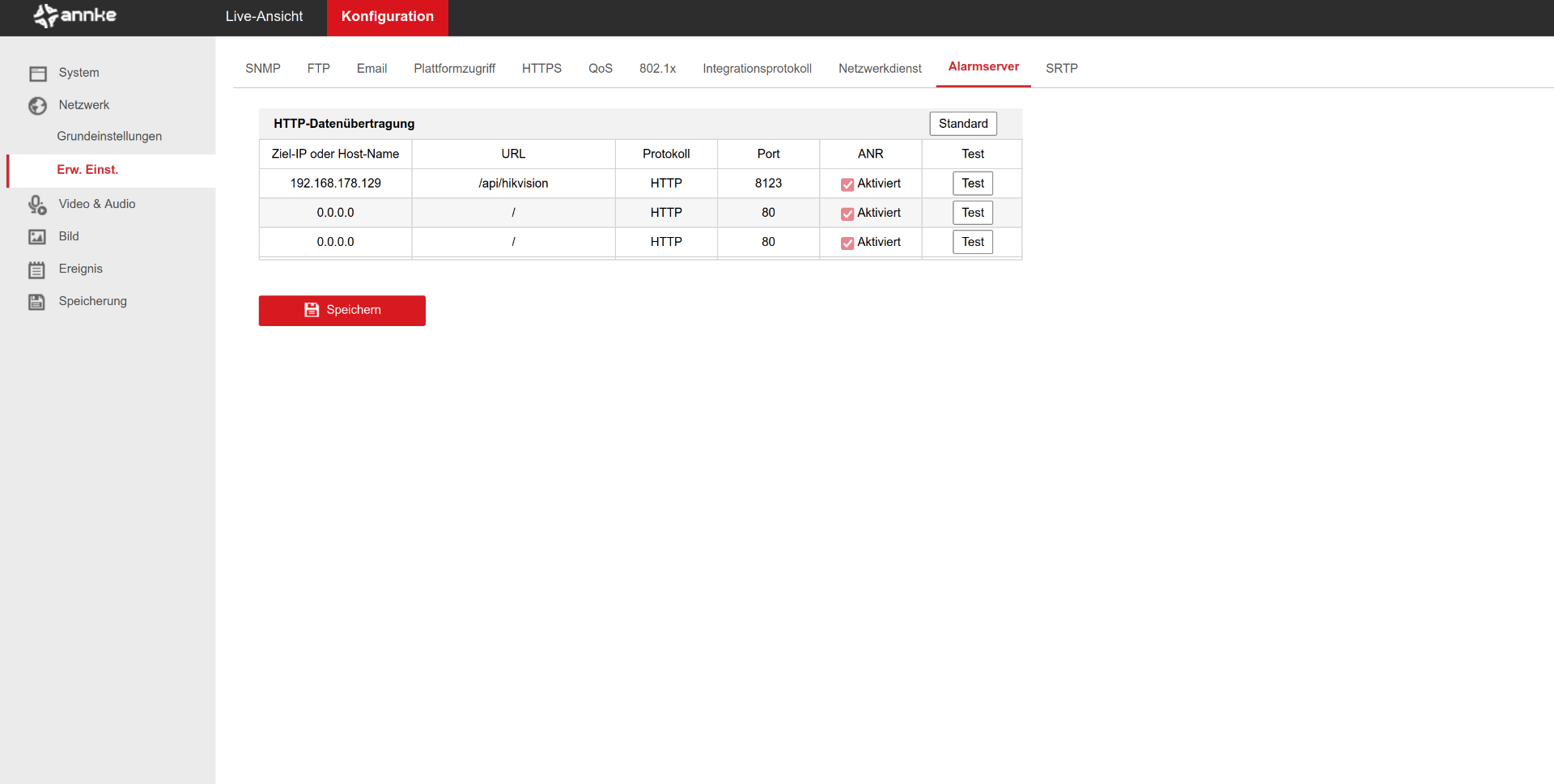This screenshot has height=784, width=1554.
Task: Click the System monitor icon in sidebar
Action: coord(37,74)
